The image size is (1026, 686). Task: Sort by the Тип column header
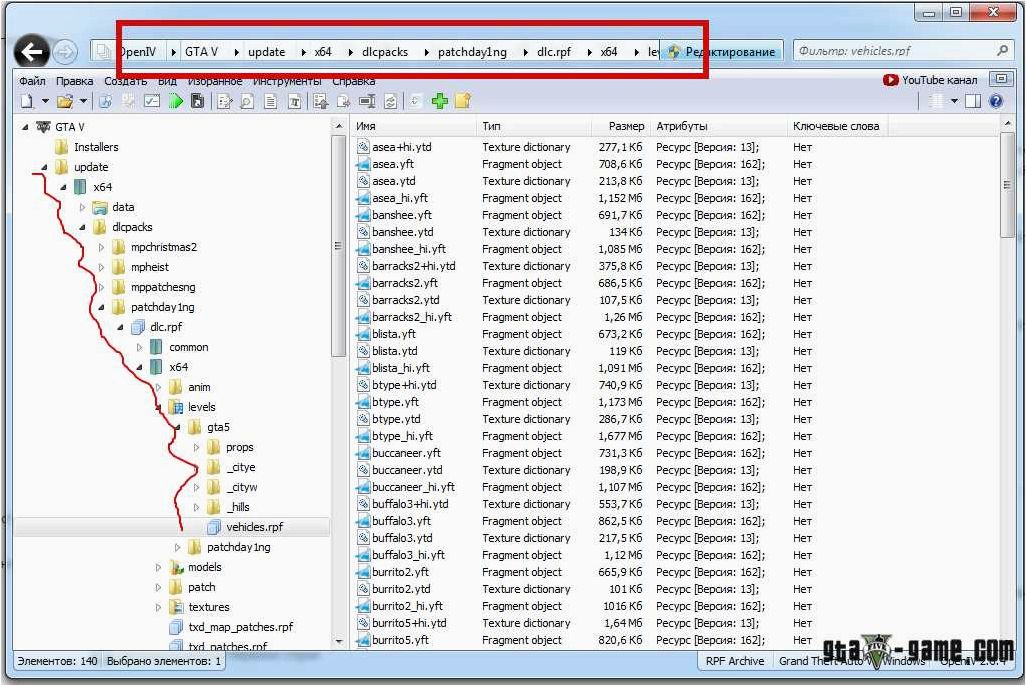point(534,126)
